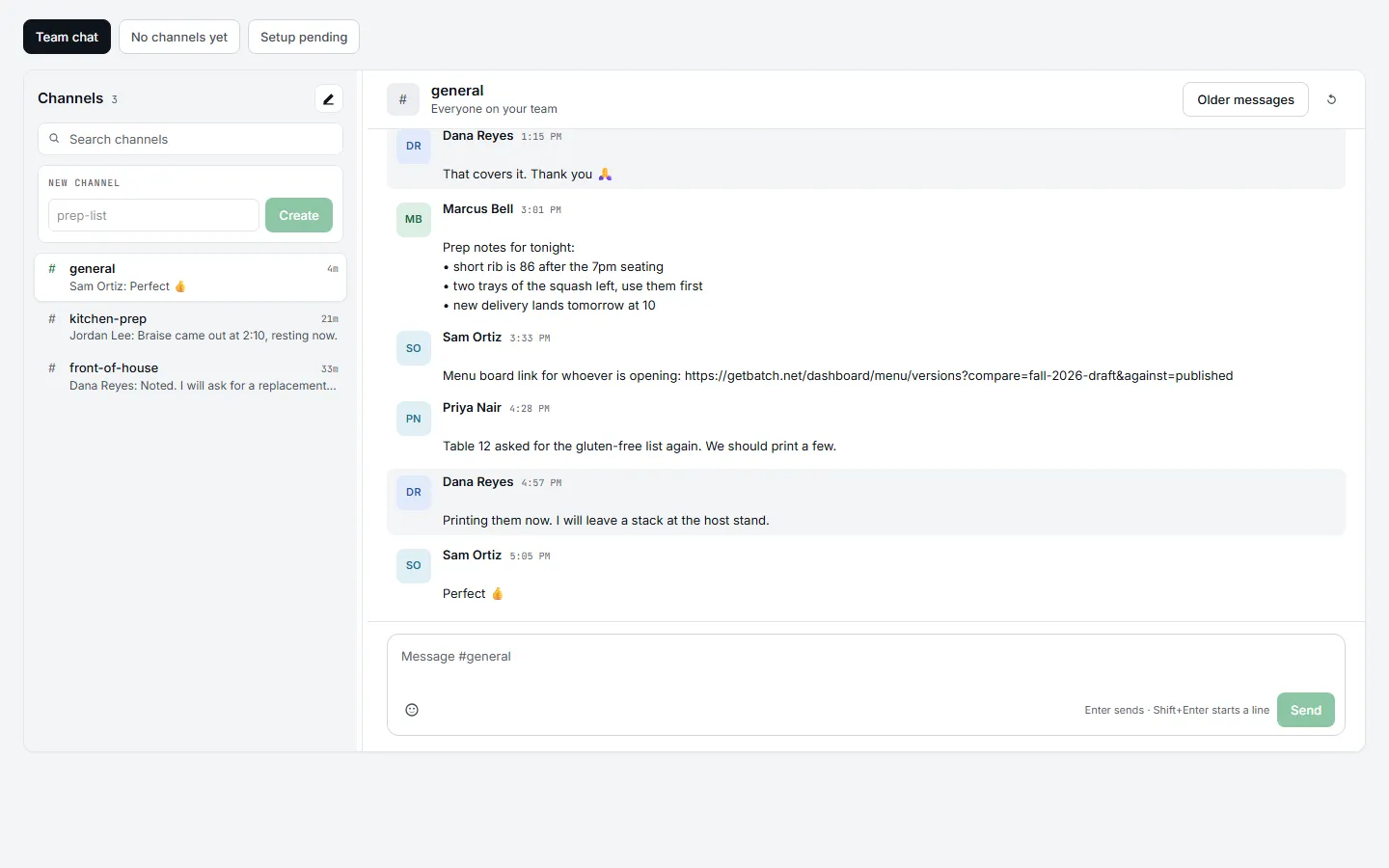Viewport: 1389px width, 868px height.
Task: Click the search magnifier icon in channels
Action: [54, 139]
